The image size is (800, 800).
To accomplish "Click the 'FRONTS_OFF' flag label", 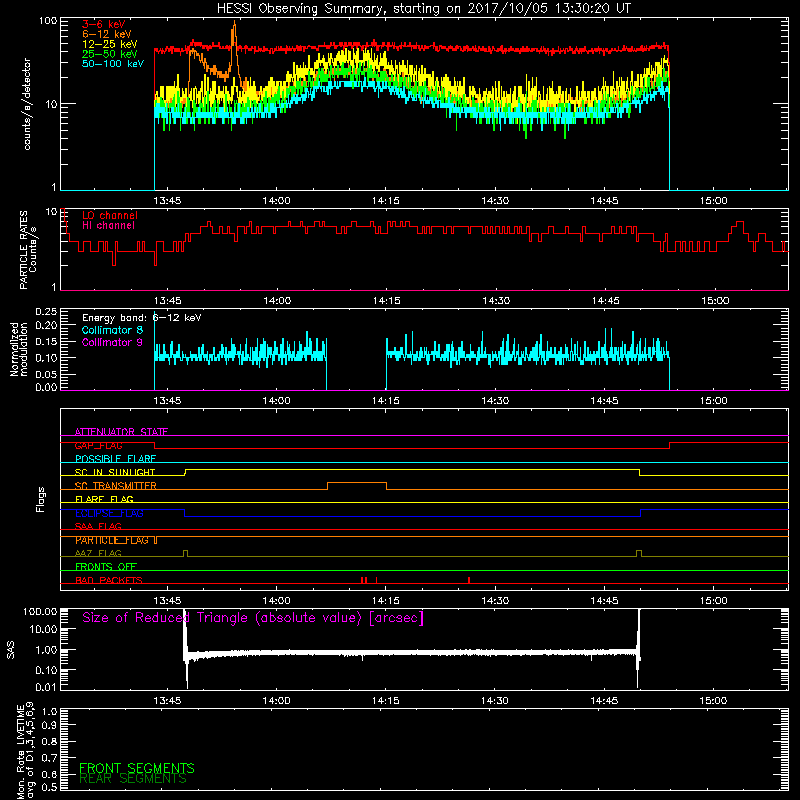I will [106, 567].
